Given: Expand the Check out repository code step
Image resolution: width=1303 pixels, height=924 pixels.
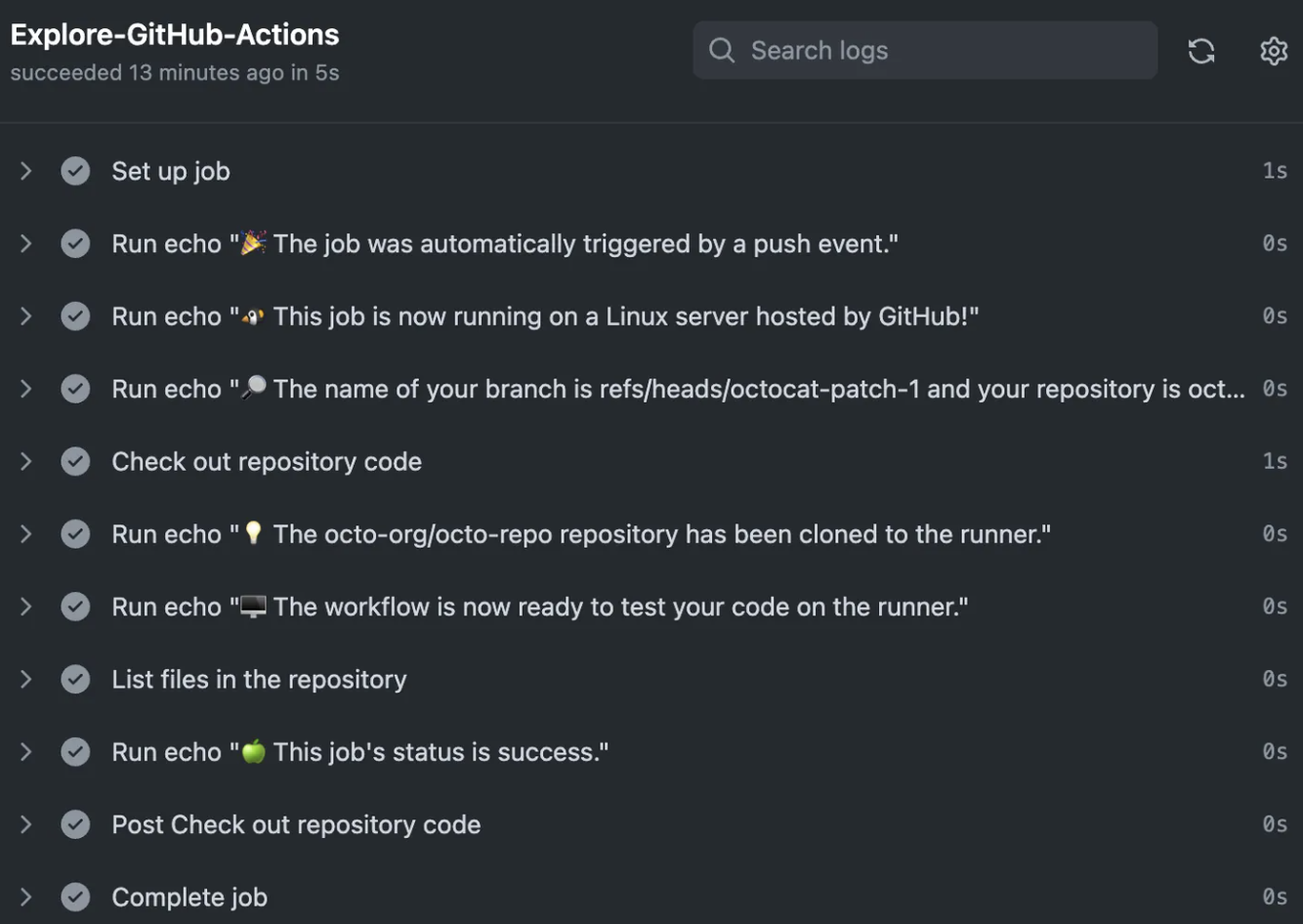Looking at the screenshot, I should (25, 461).
